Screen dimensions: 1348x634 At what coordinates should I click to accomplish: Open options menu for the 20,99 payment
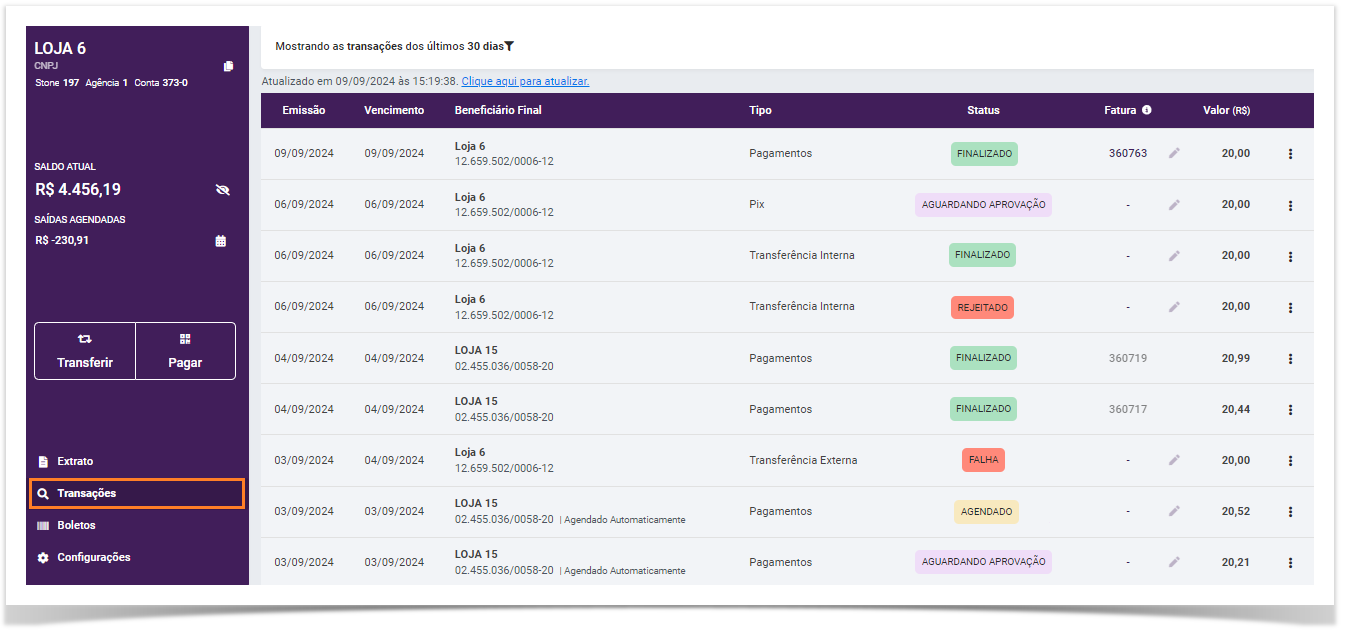(1290, 358)
